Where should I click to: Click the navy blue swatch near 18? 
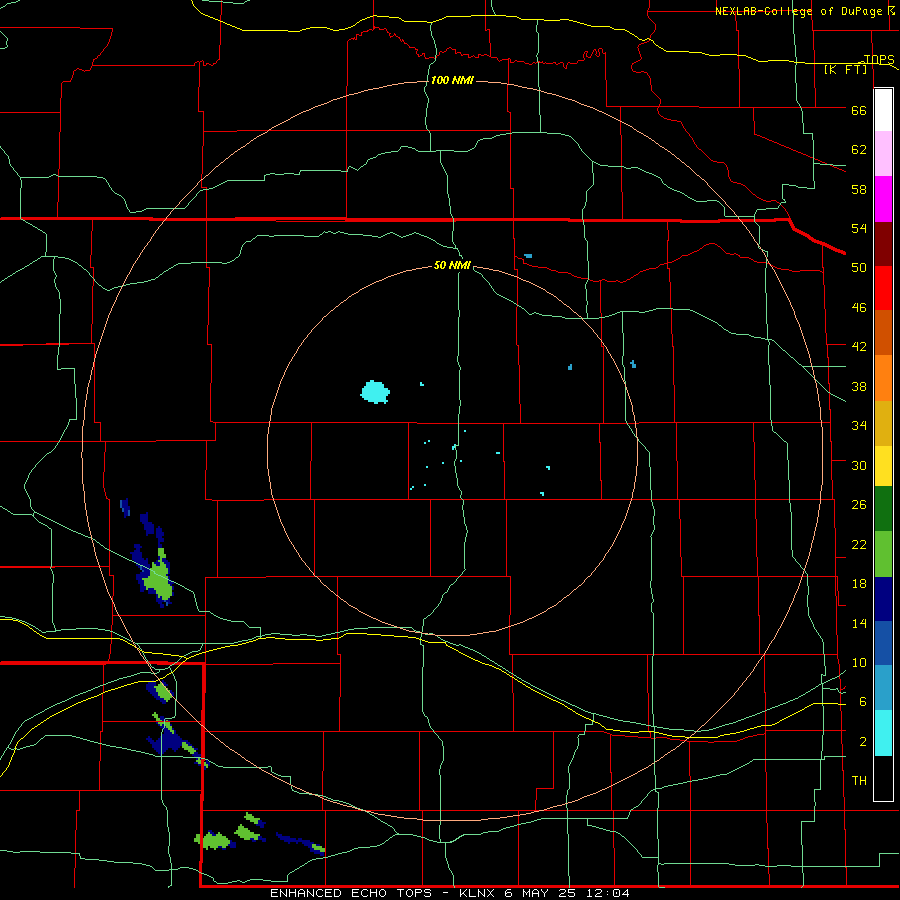[x=883, y=599]
